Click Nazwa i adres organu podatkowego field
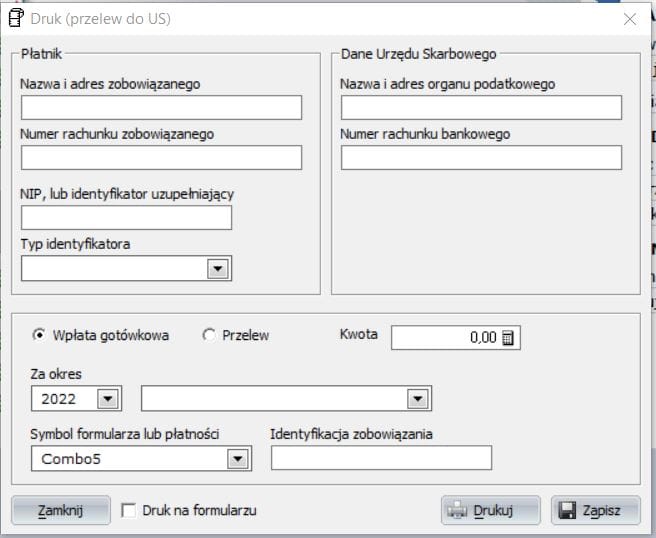The height and width of the screenshot is (538, 656). [x=481, y=108]
